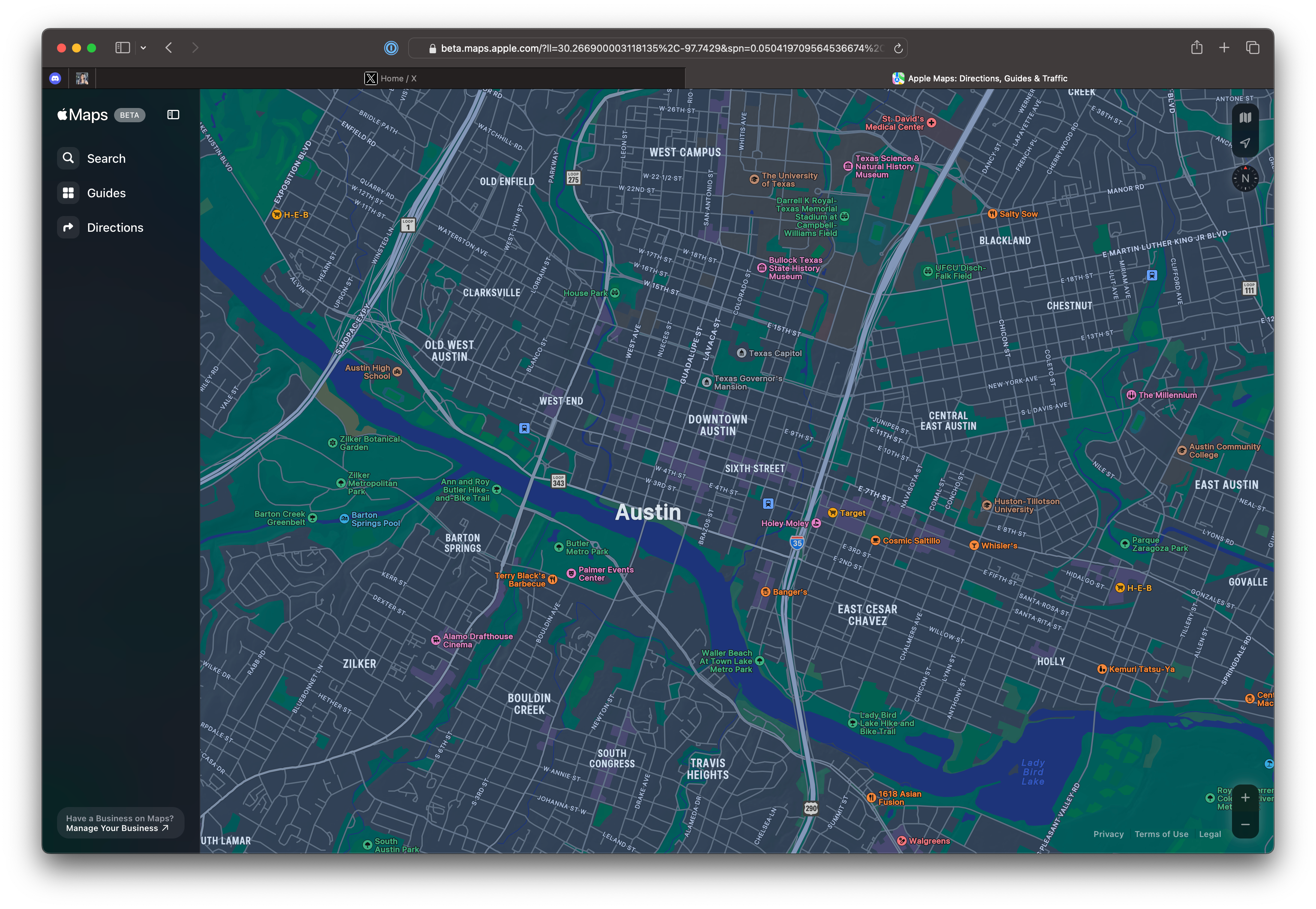The image size is (1316, 909).
Task: Click the Lady Bird Lake label
Action: point(1032,772)
